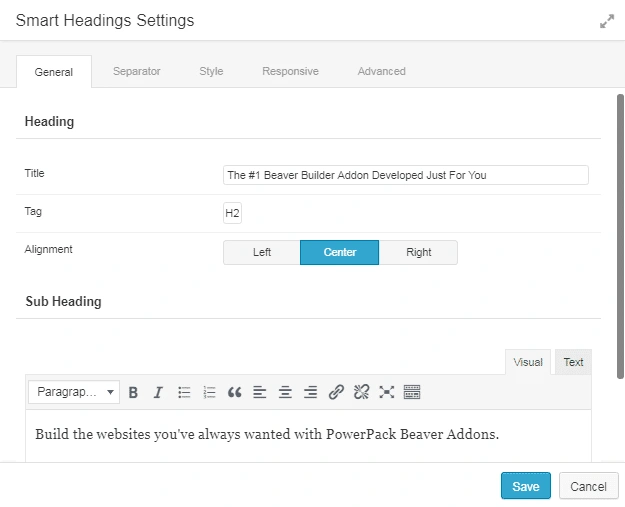Insert a link via chain icon

tap(336, 392)
